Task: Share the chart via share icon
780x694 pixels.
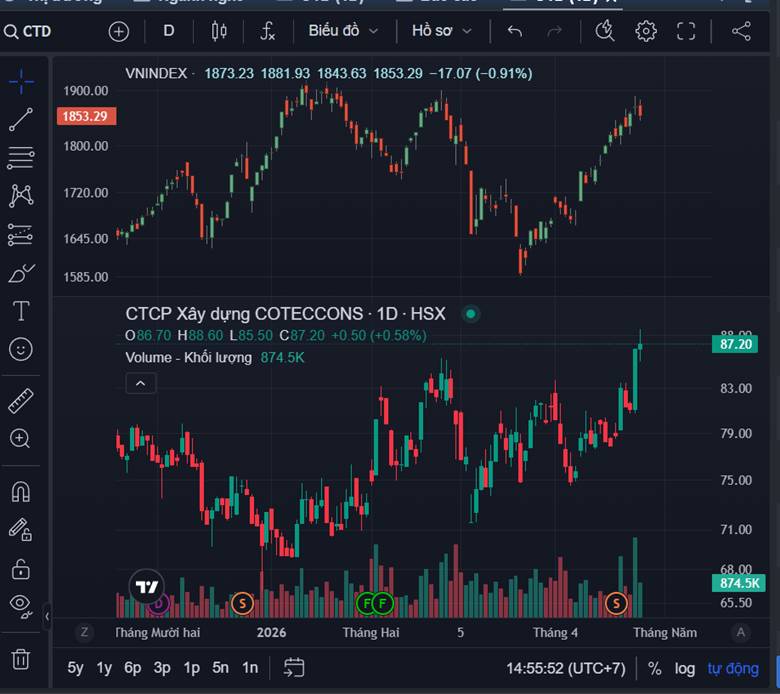Action: point(741,31)
